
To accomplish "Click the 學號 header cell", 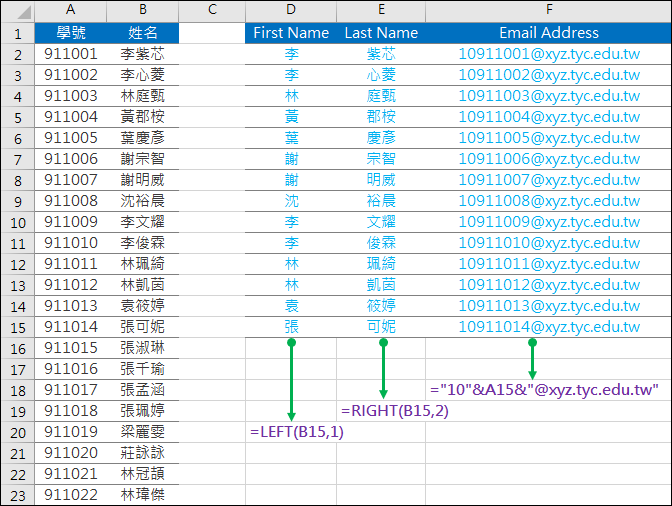I will (x=70, y=33).
